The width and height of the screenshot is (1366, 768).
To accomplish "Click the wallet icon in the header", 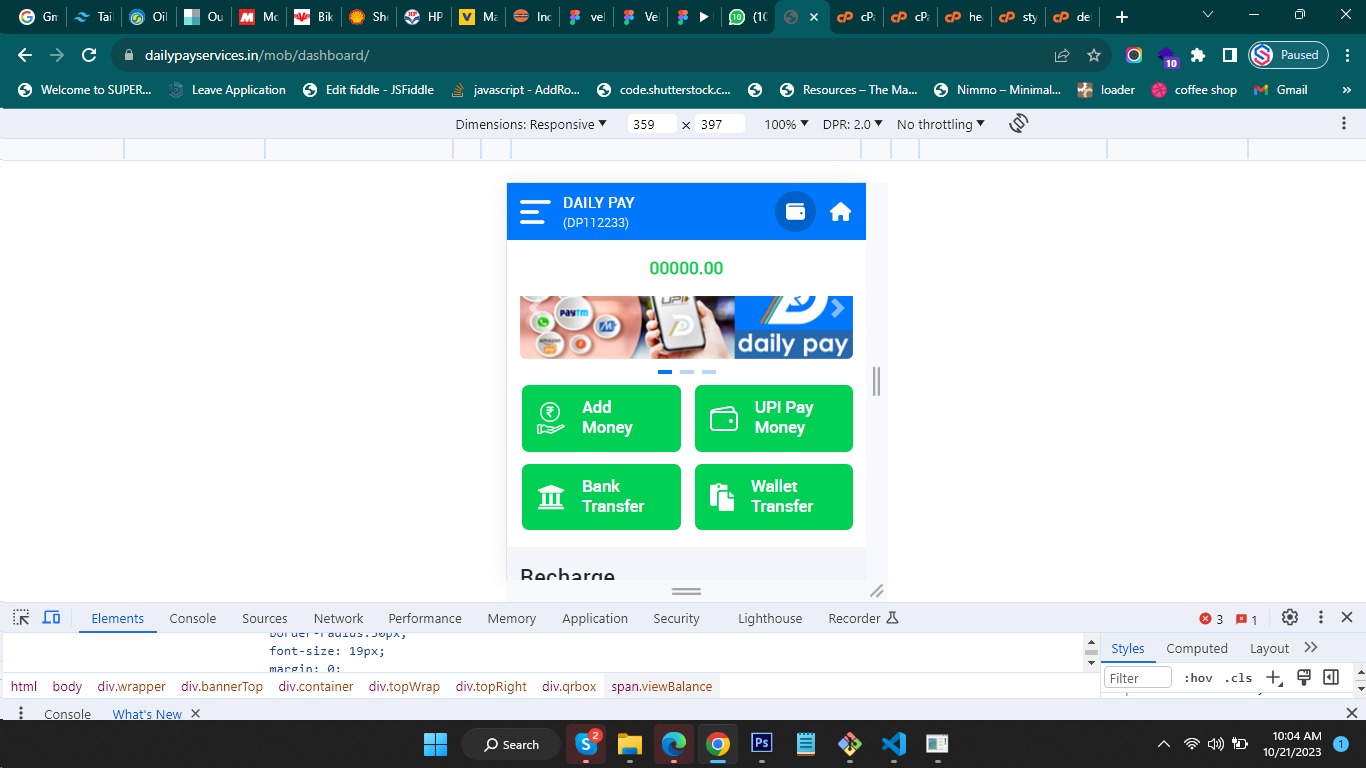I will pos(796,212).
